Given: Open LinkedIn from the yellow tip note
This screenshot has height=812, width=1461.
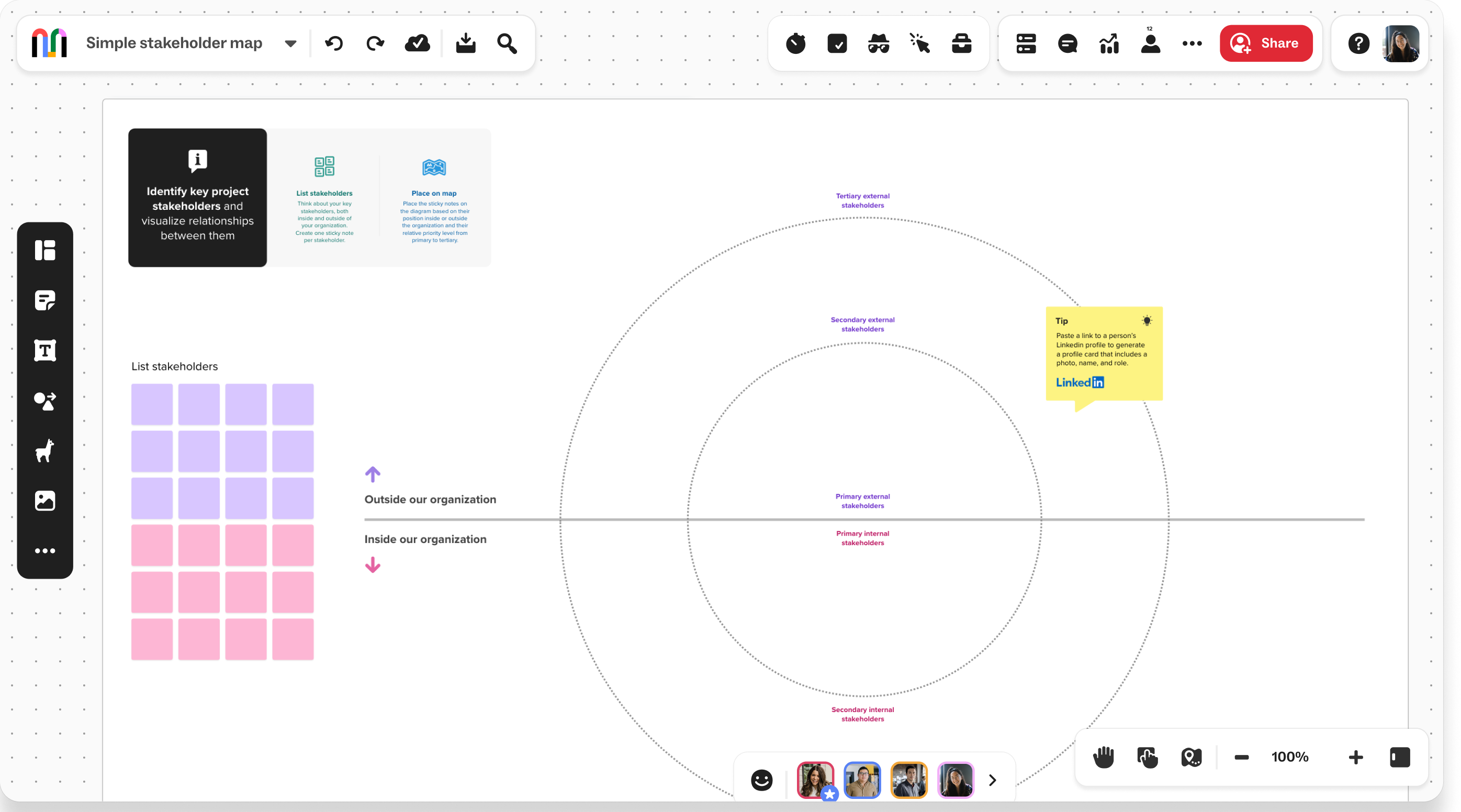Looking at the screenshot, I should tap(1080, 382).
